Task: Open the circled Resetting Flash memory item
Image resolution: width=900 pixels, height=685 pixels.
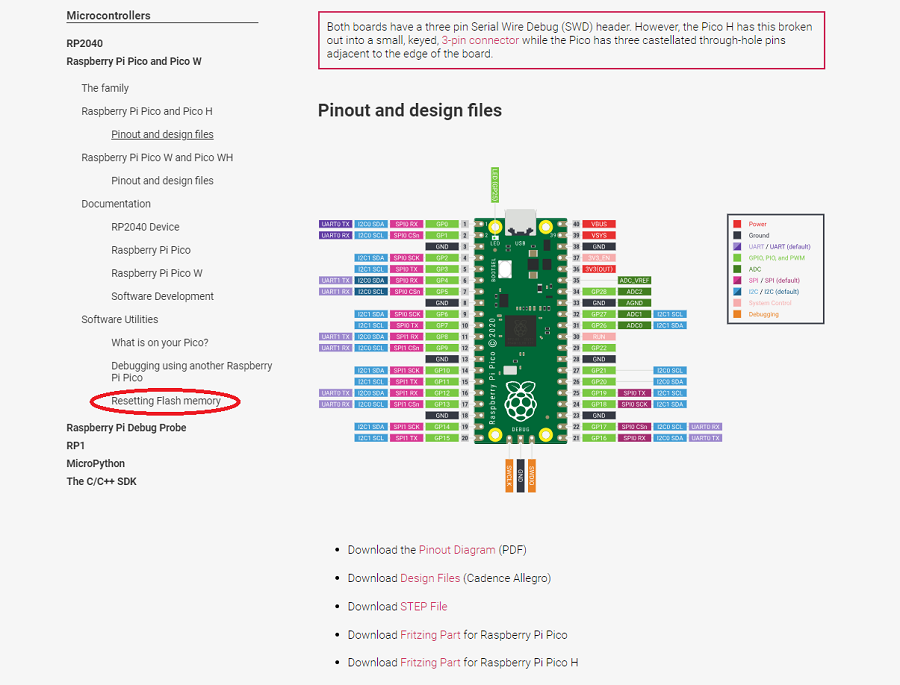Action: 166,401
